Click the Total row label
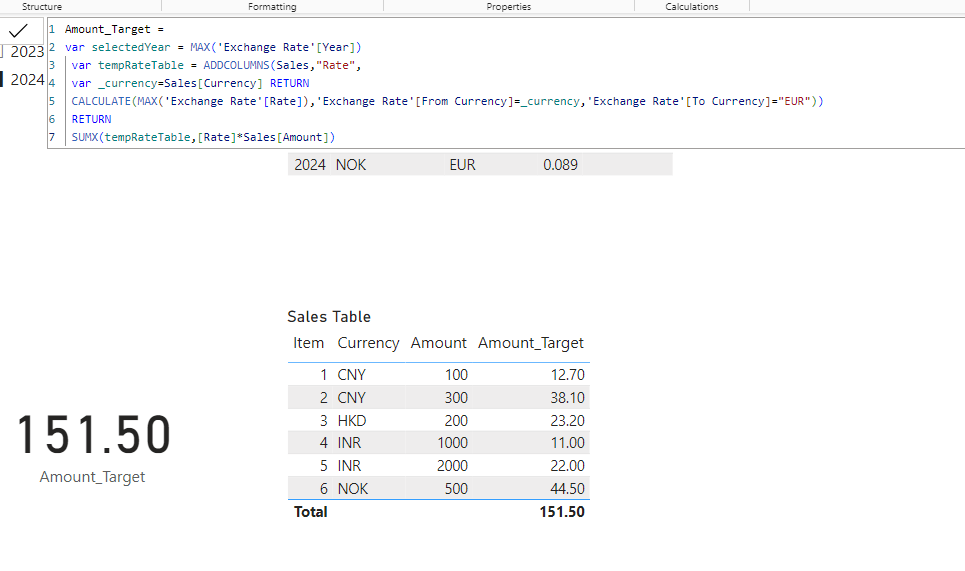Viewport: 965px width, 571px height. coord(311,512)
